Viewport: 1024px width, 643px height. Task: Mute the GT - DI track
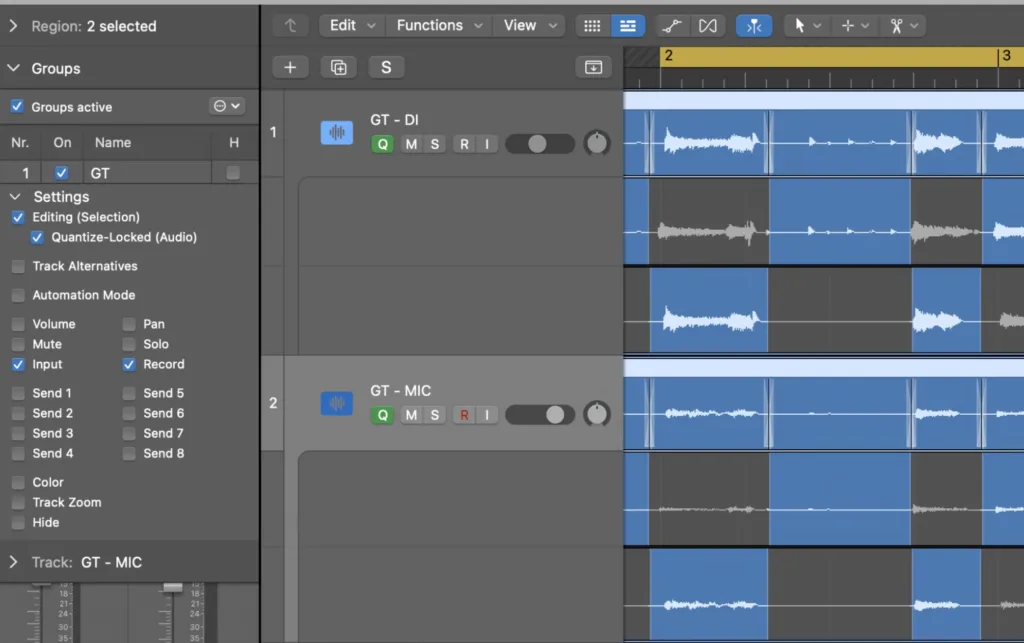coord(411,144)
